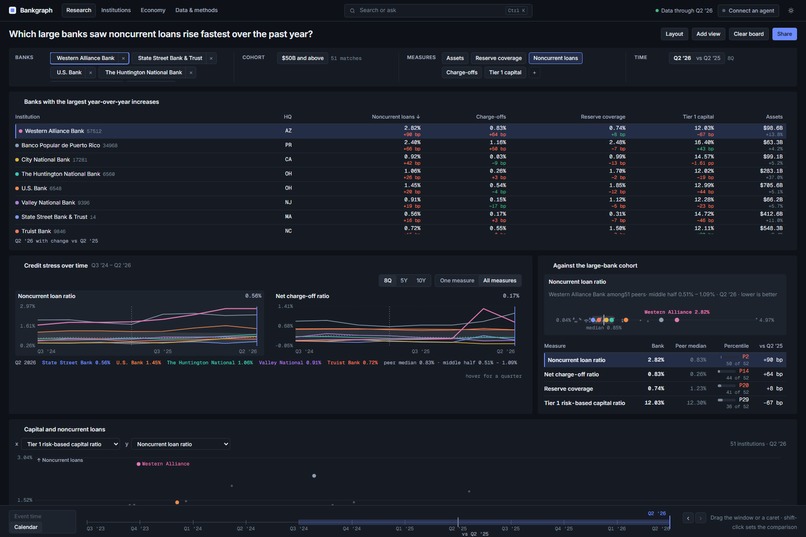Focus the Search or ask field
This screenshot has height=537, width=806.
tap(438, 10)
